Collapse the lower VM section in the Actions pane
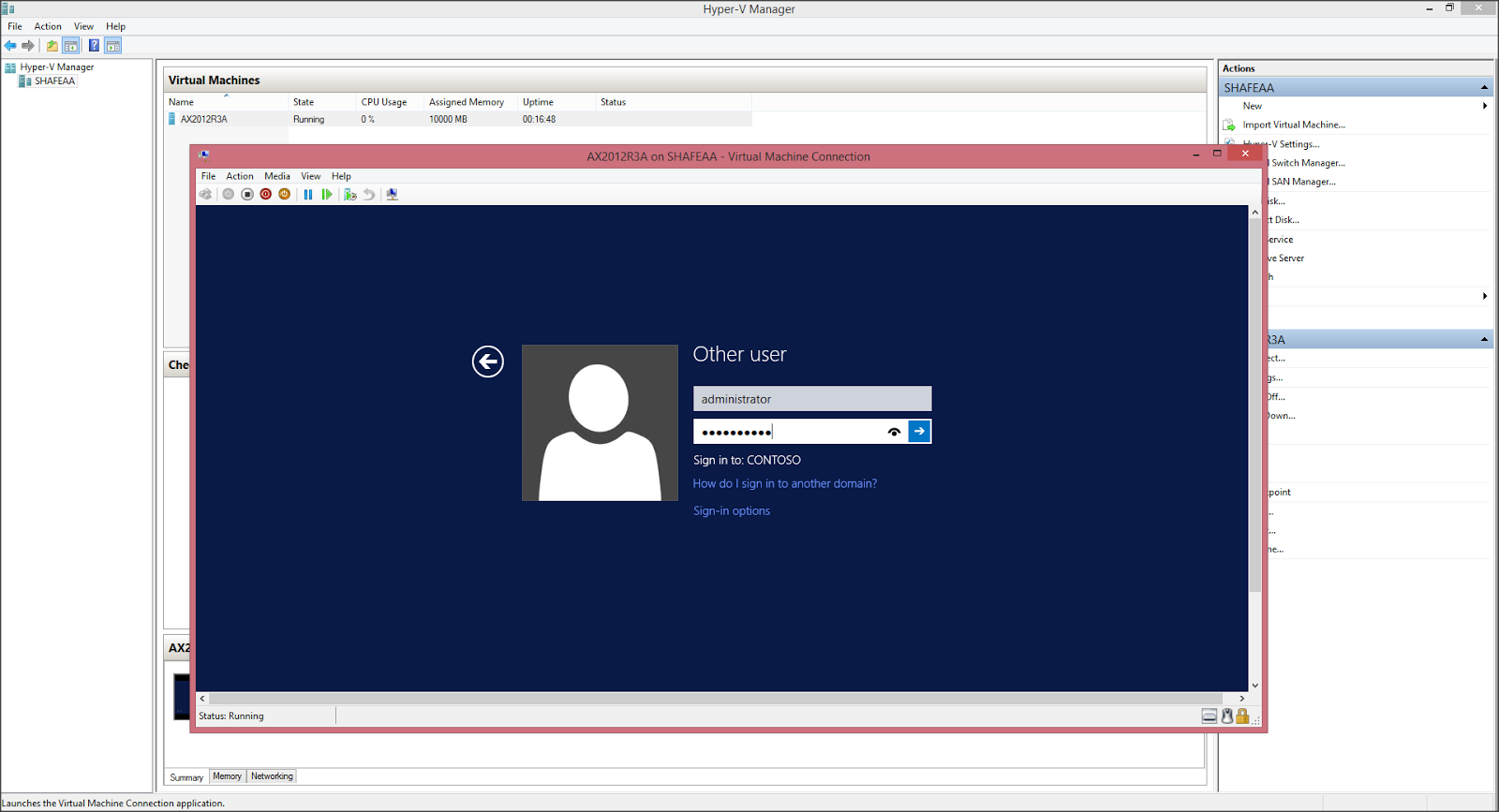This screenshot has width=1499, height=812. [x=1484, y=339]
